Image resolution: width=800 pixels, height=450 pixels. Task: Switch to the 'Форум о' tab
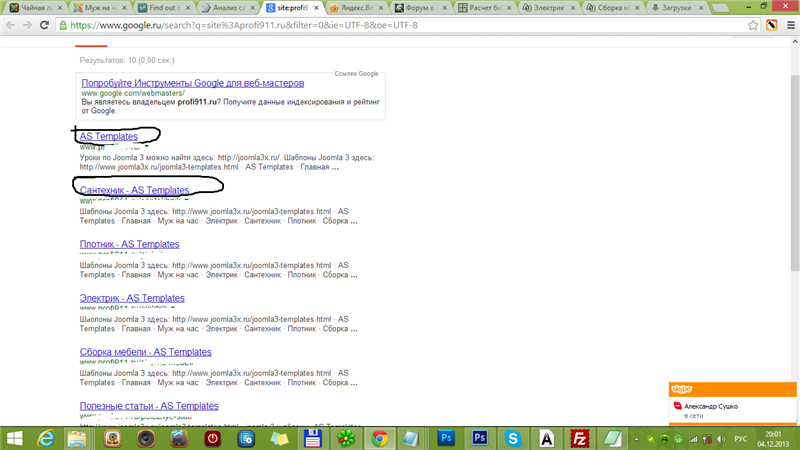click(x=418, y=8)
